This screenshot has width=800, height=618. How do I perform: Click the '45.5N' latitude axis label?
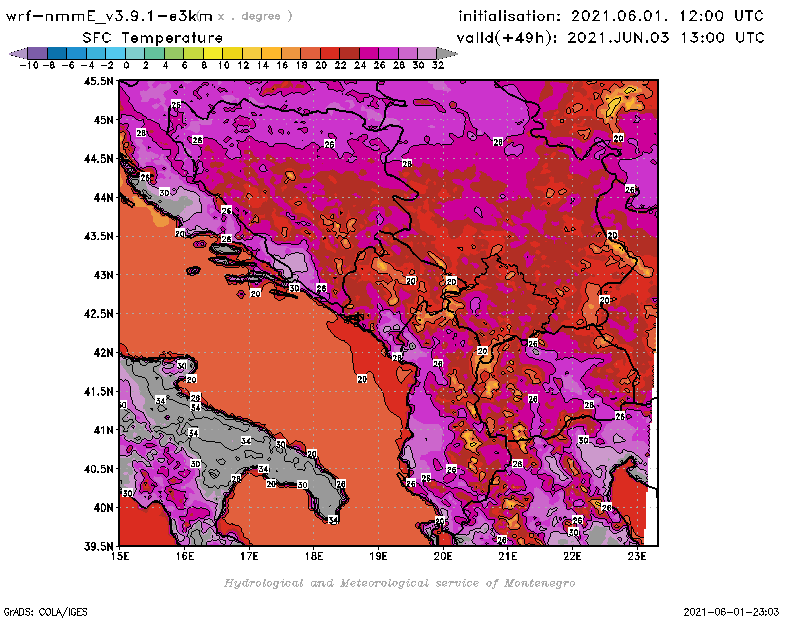point(98,81)
